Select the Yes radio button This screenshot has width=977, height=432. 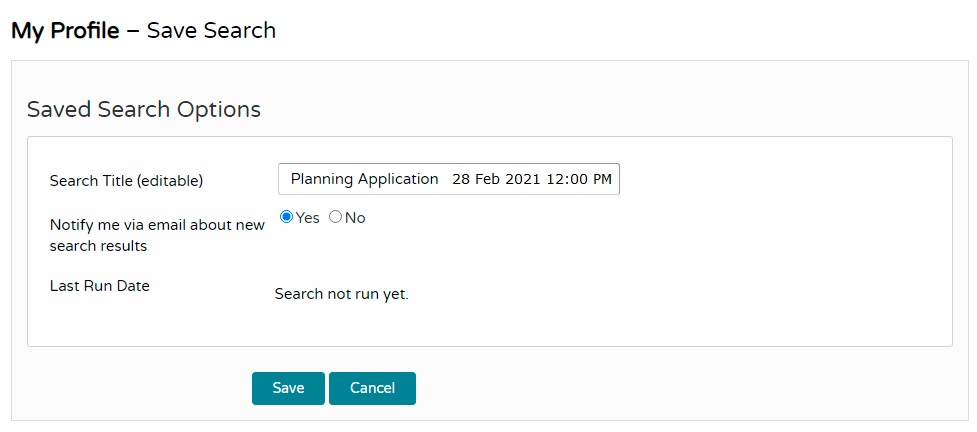tap(287, 217)
